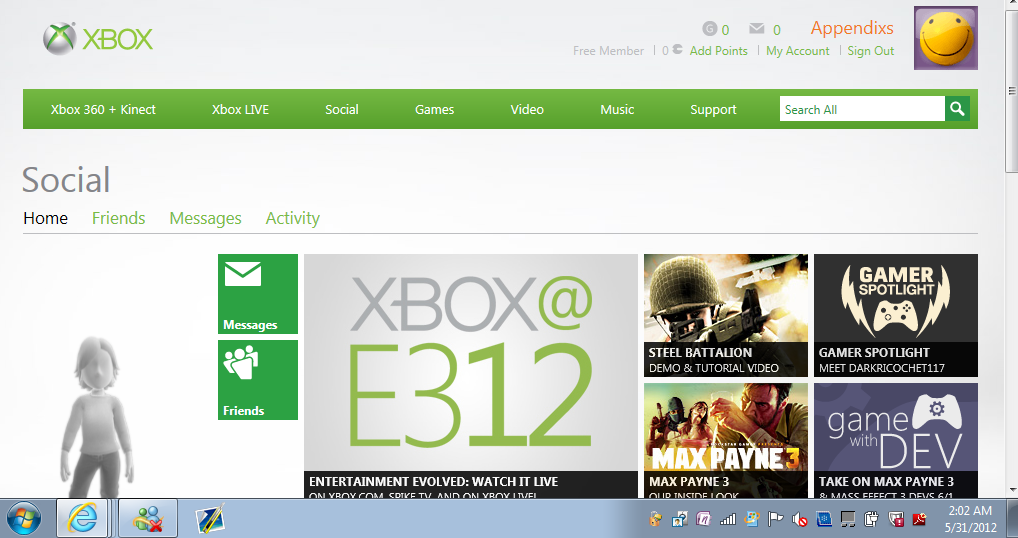Open the Action Center flag icon

[776, 519]
